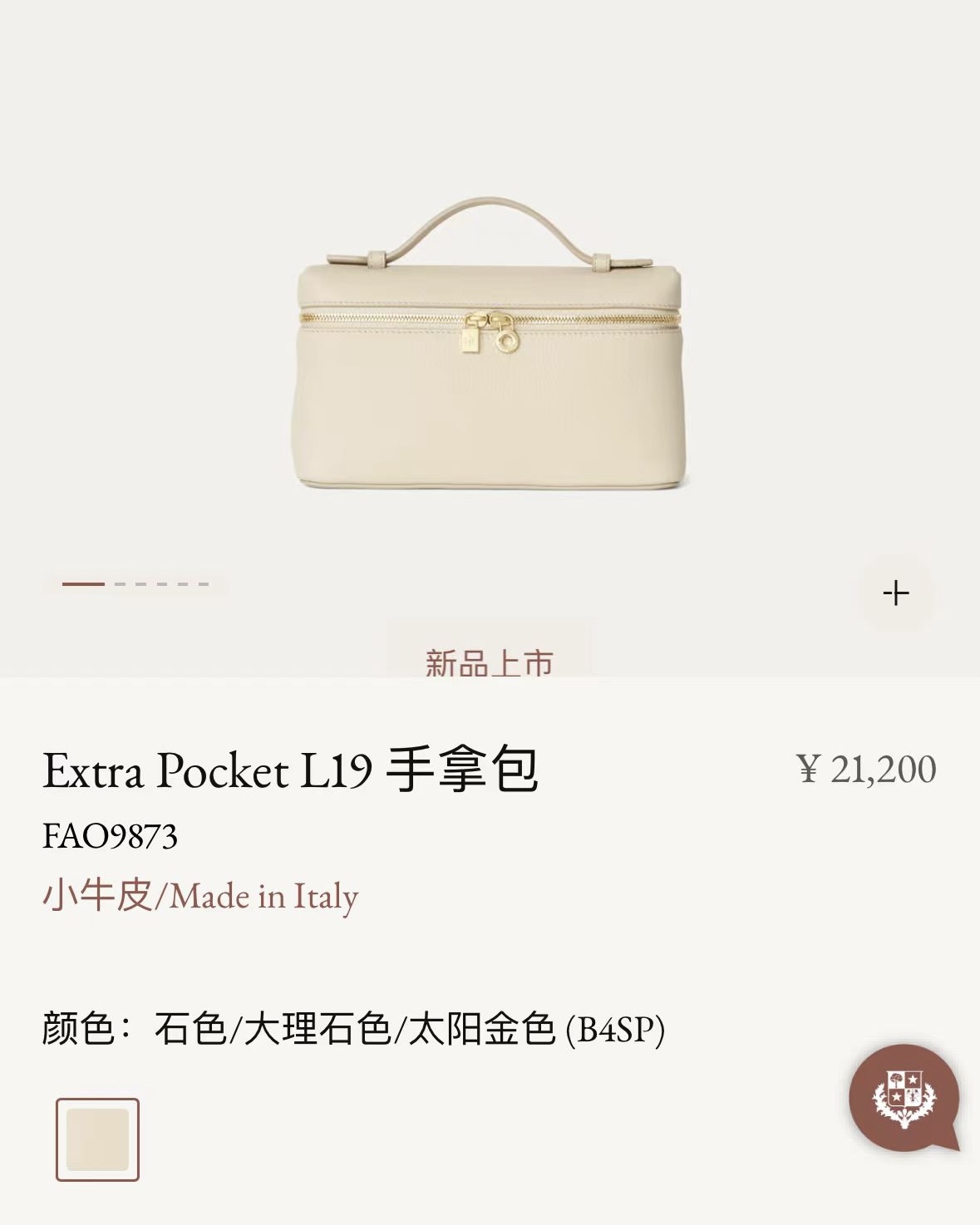Tap the product code FAO9873

point(110,836)
